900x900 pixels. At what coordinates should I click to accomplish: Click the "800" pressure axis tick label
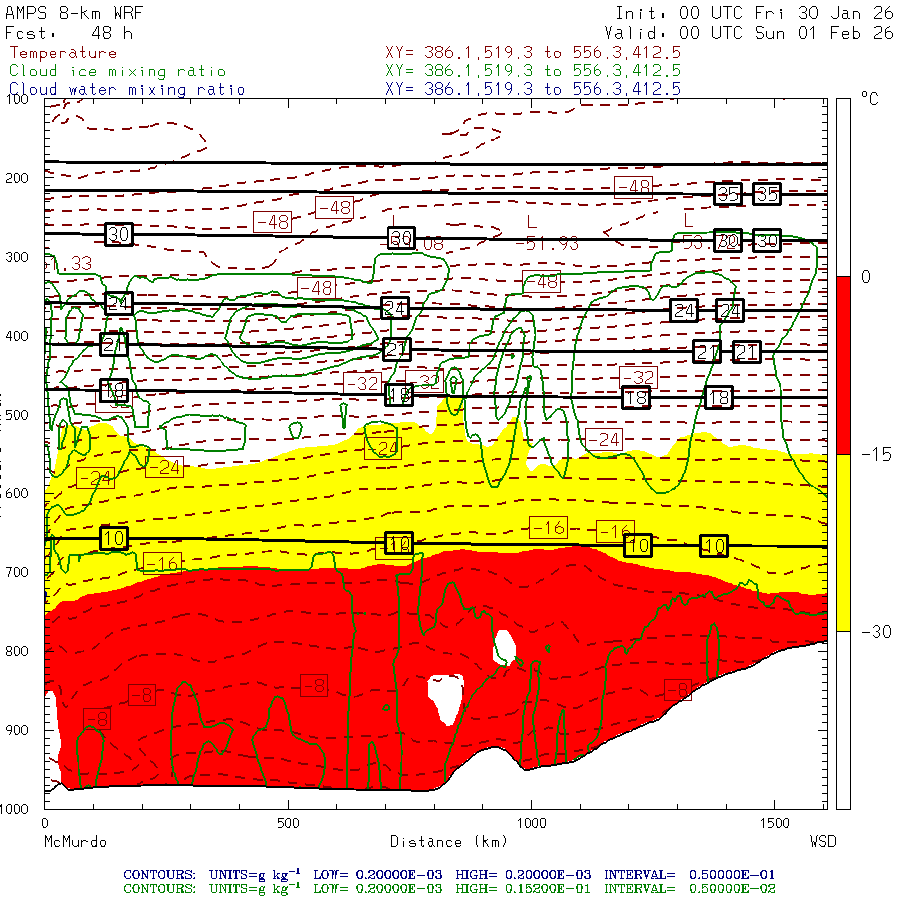click(x=17, y=651)
